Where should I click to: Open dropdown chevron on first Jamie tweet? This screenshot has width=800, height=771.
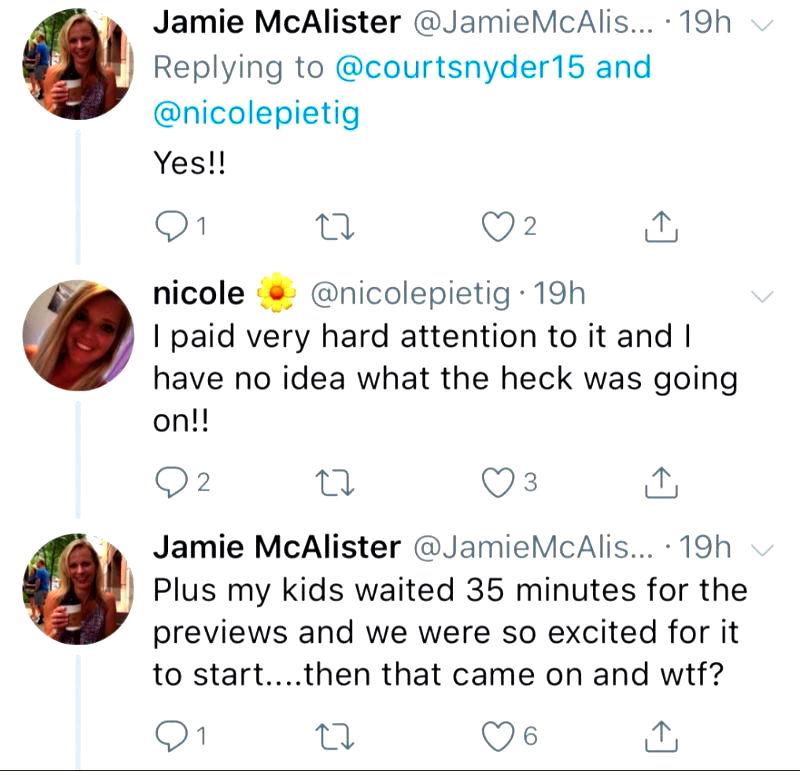(762, 27)
